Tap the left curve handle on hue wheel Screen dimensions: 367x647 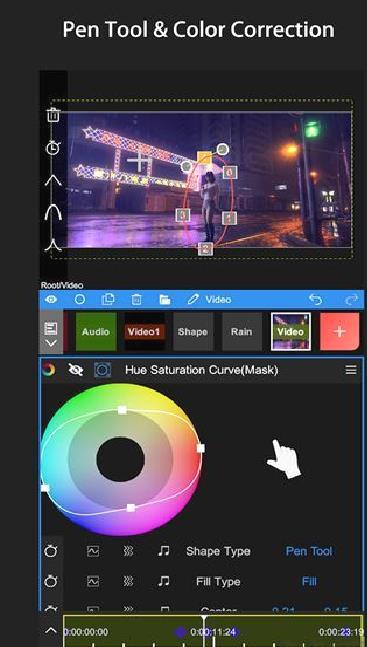click(45, 488)
